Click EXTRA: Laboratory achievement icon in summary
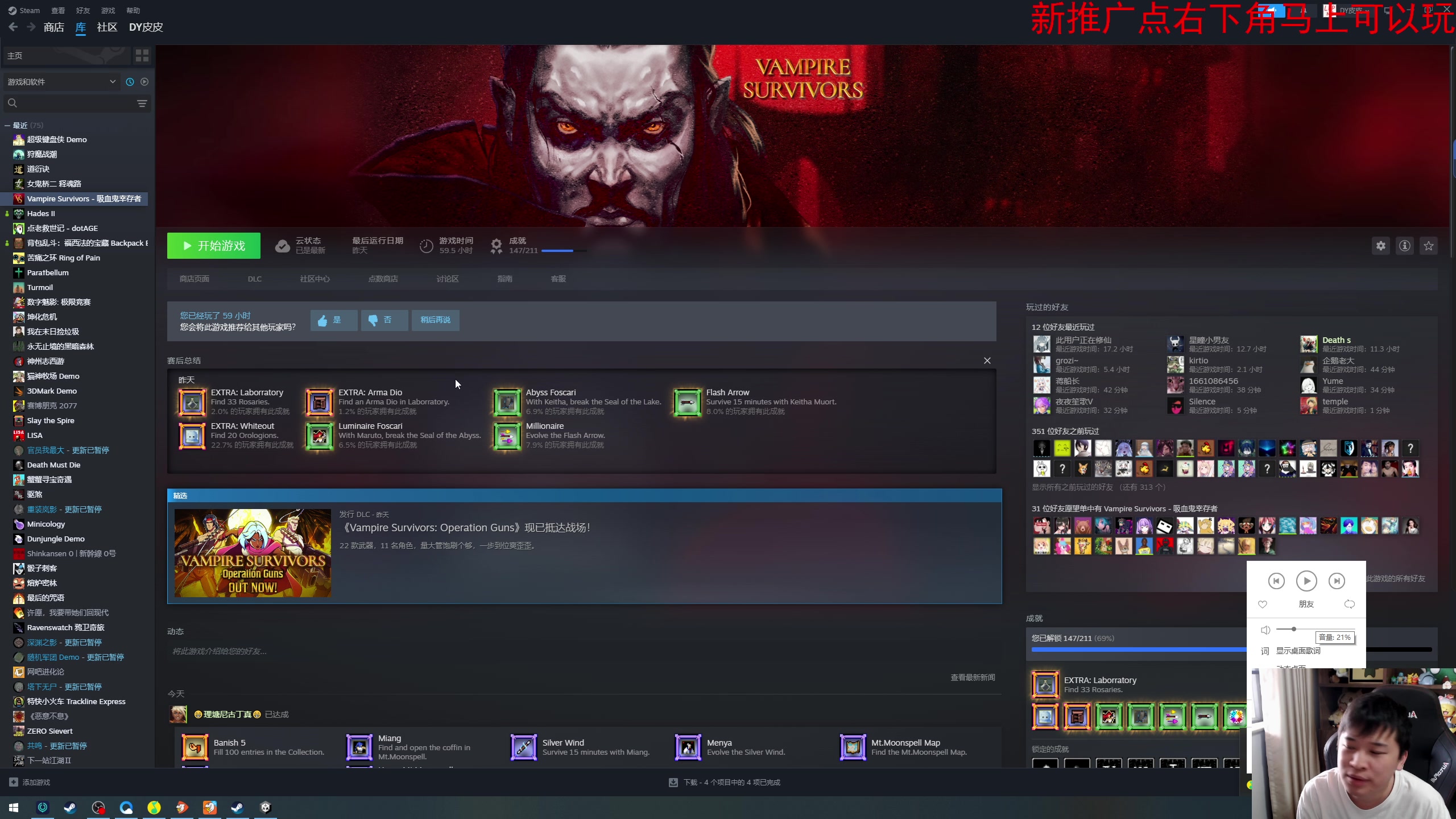1456x819 pixels. pyautogui.click(x=192, y=402)
